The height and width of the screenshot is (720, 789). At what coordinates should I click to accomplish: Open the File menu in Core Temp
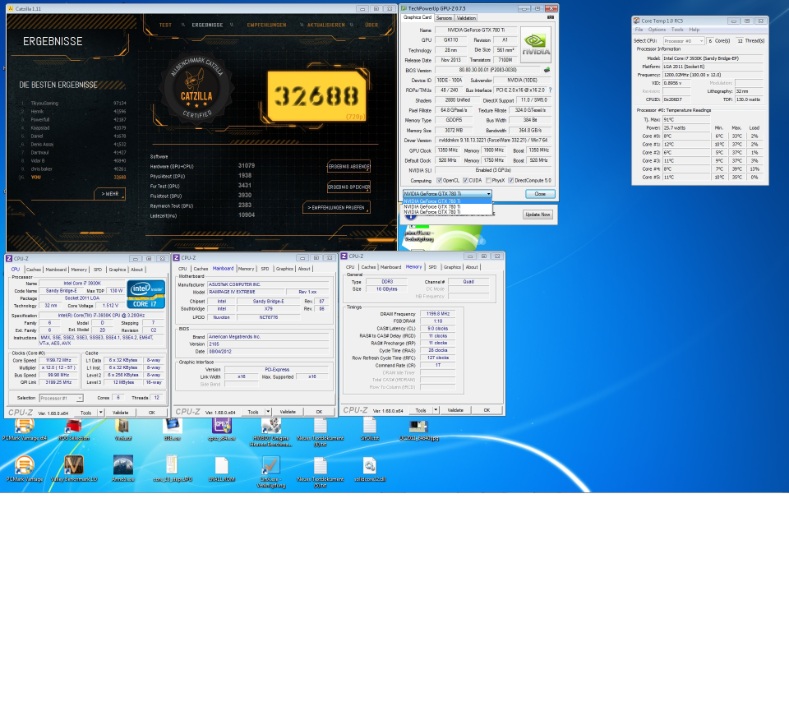639,30
